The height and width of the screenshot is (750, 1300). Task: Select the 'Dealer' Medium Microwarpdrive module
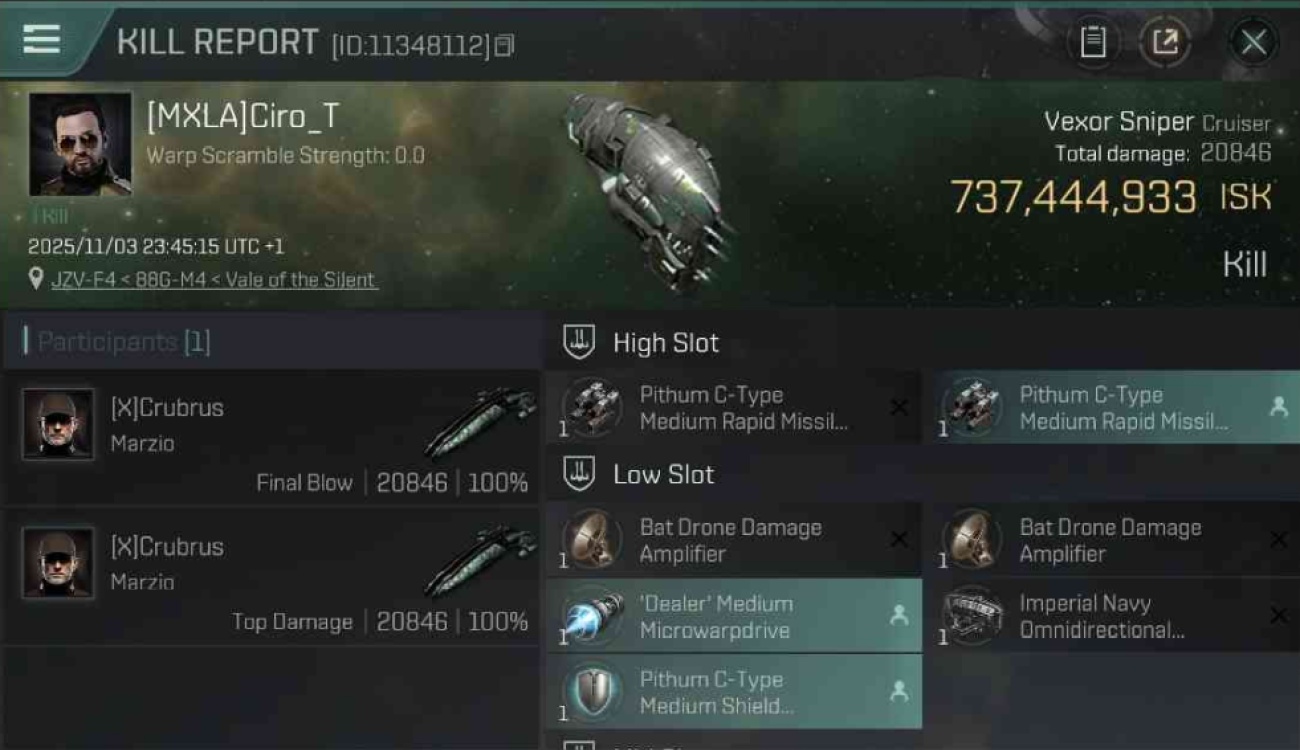point(733,617)
